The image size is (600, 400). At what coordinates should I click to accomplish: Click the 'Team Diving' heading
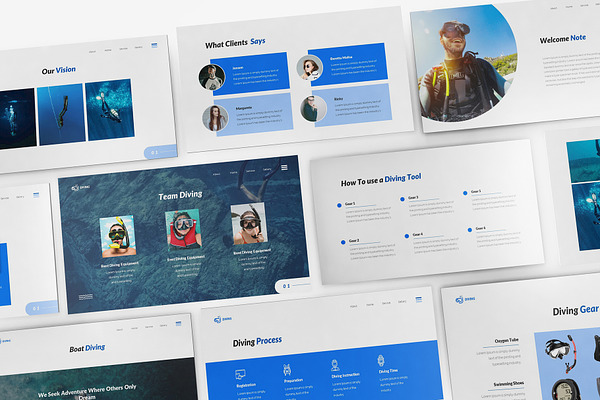[x=180, y=195]
